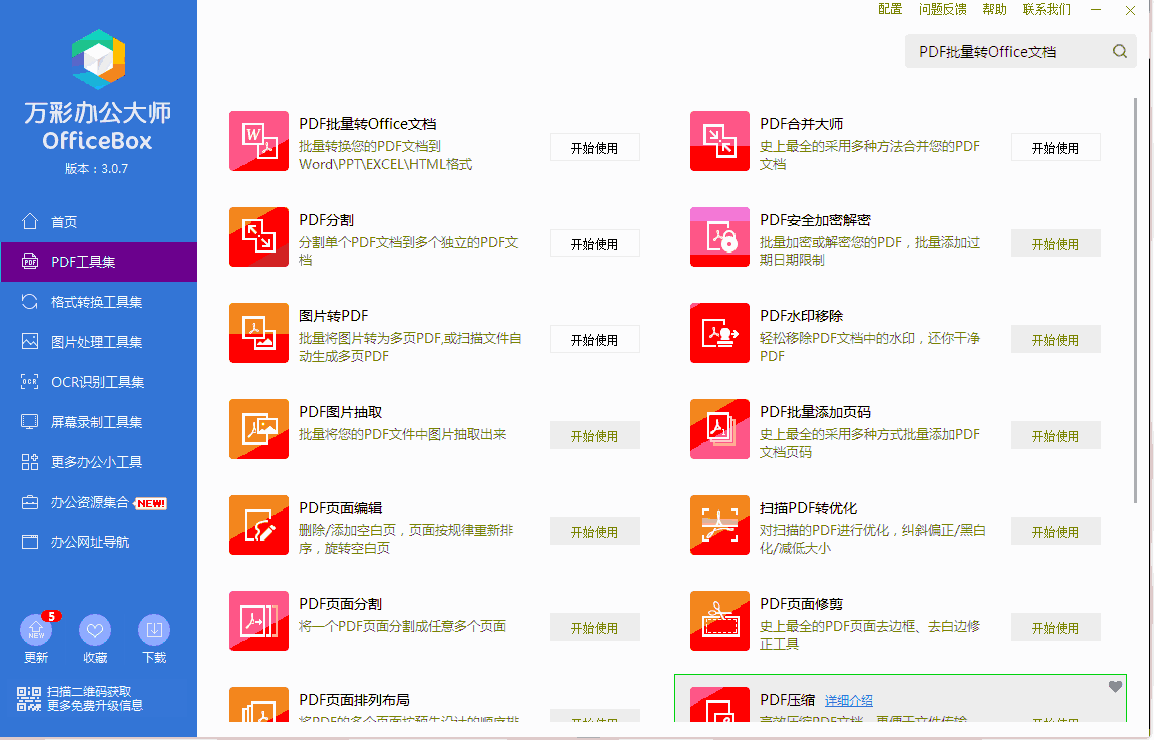Start PDF页面编辑 with 开始使用
The width and height of the screenshot is (1154, 740).
click(595, 532)
